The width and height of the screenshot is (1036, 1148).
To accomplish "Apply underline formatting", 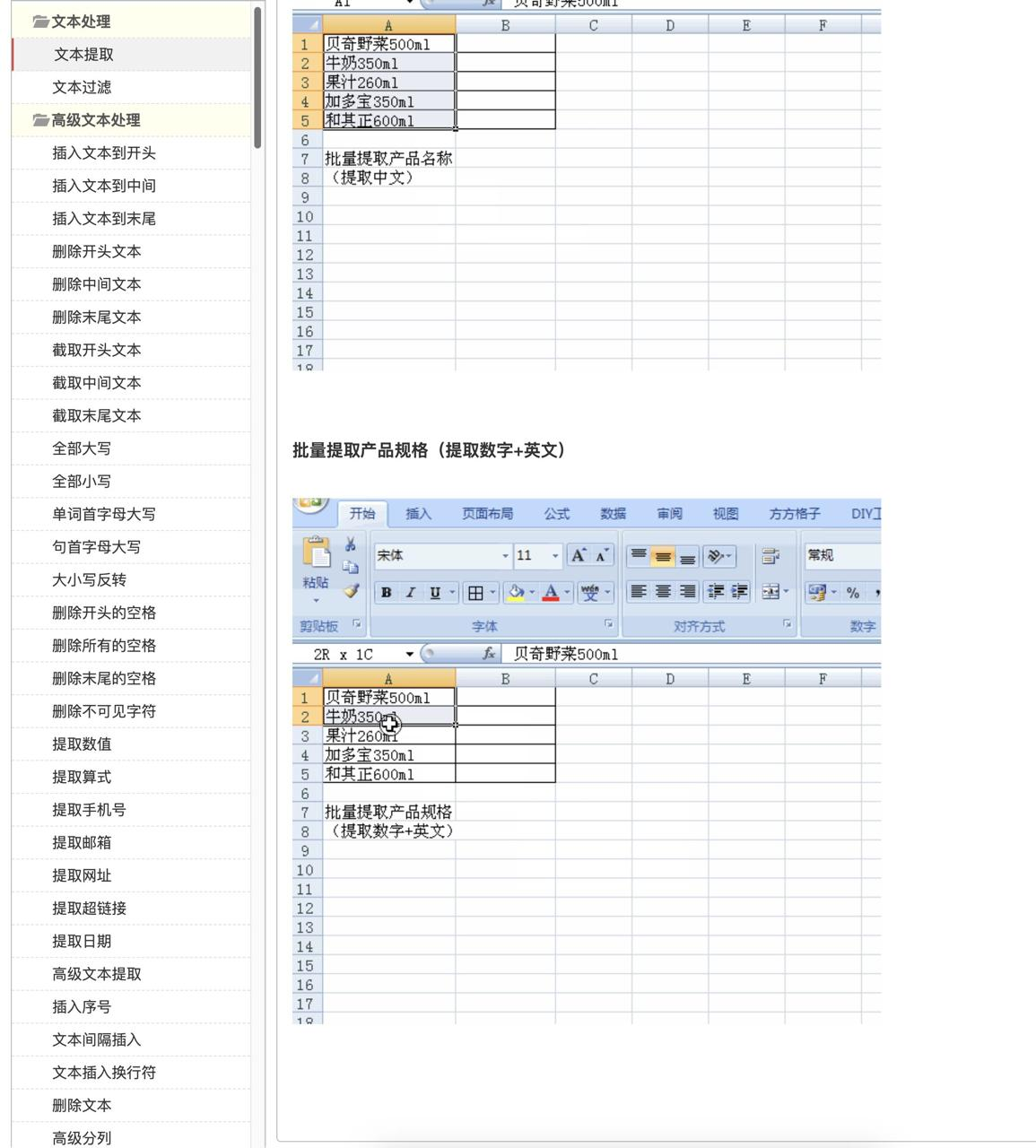I will pyautogui.click(x=434, y=593).
